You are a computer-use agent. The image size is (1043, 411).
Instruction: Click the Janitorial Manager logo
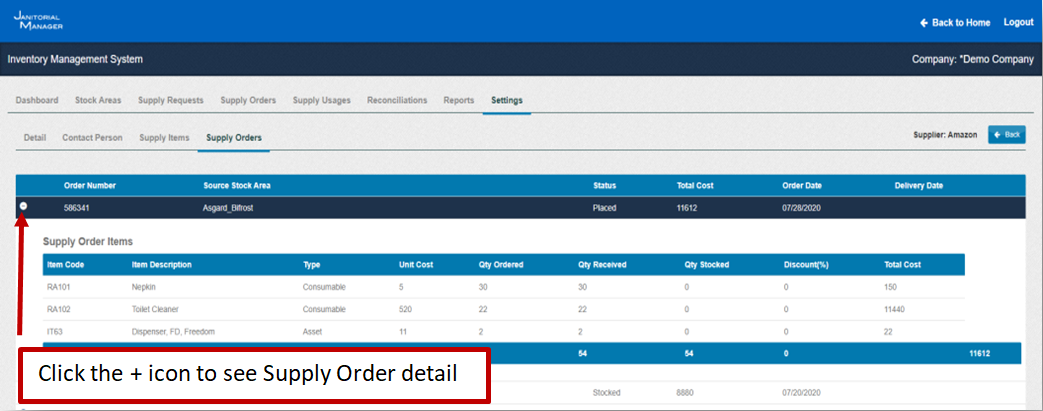pyautogui.click(x=38, y=20)
